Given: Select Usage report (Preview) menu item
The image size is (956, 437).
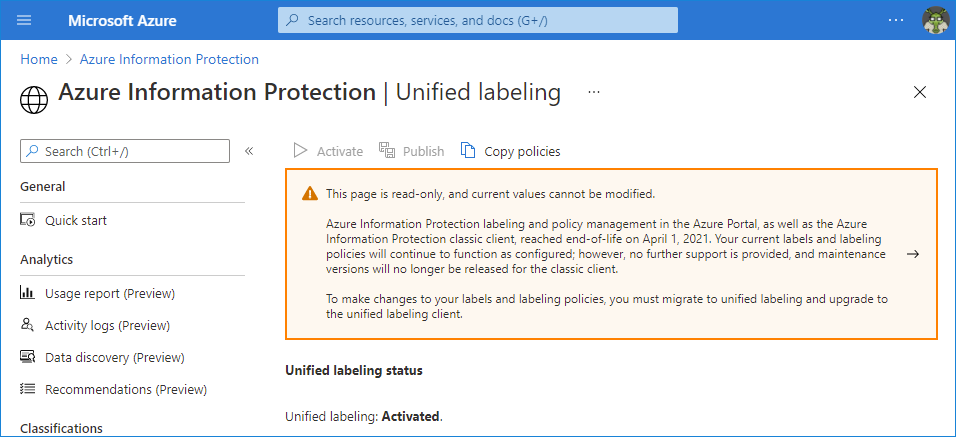Looking at the screenshot, I should click(x=110, y=293).
